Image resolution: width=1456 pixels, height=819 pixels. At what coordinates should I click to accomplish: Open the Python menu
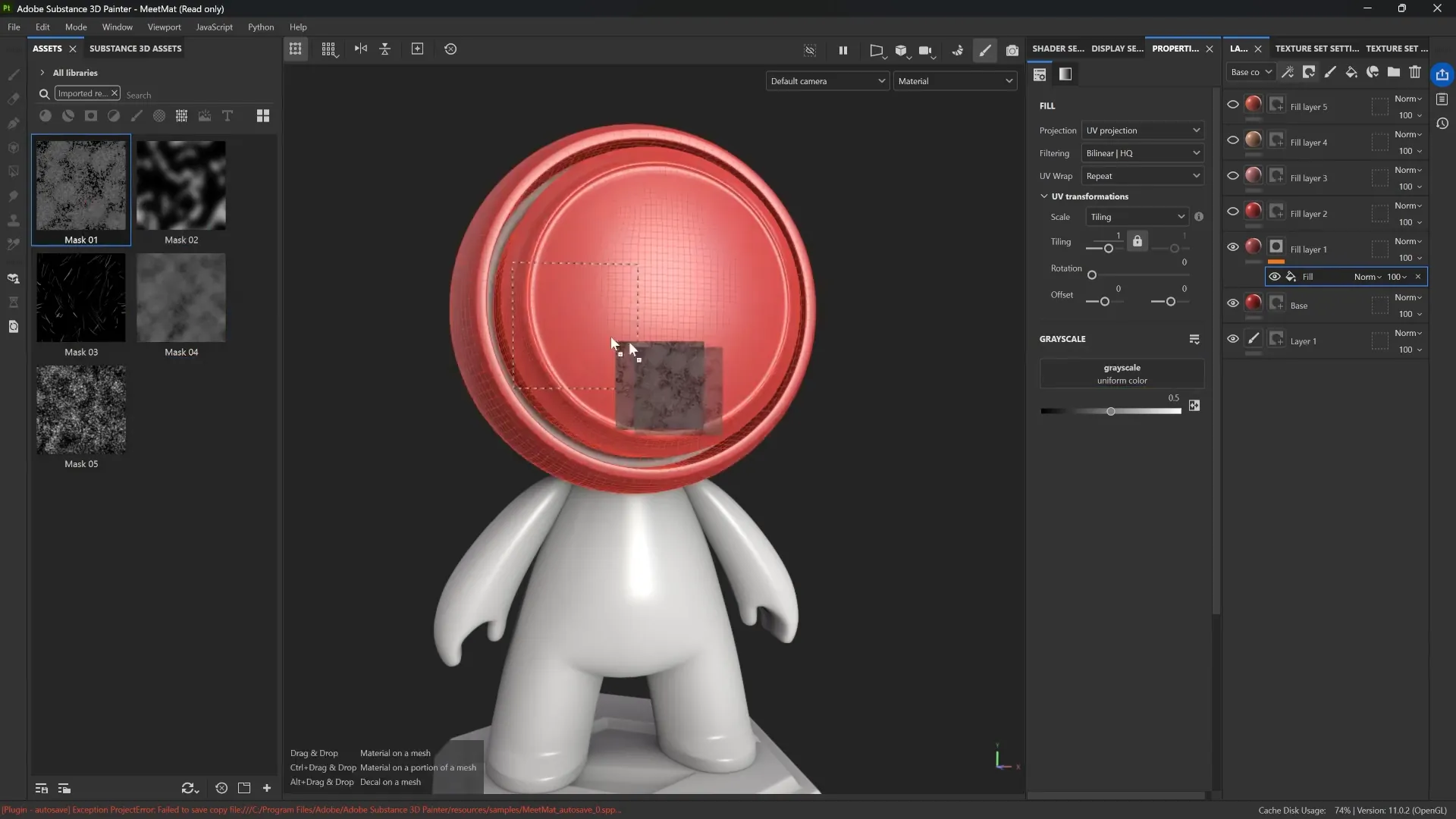(261, 27)
